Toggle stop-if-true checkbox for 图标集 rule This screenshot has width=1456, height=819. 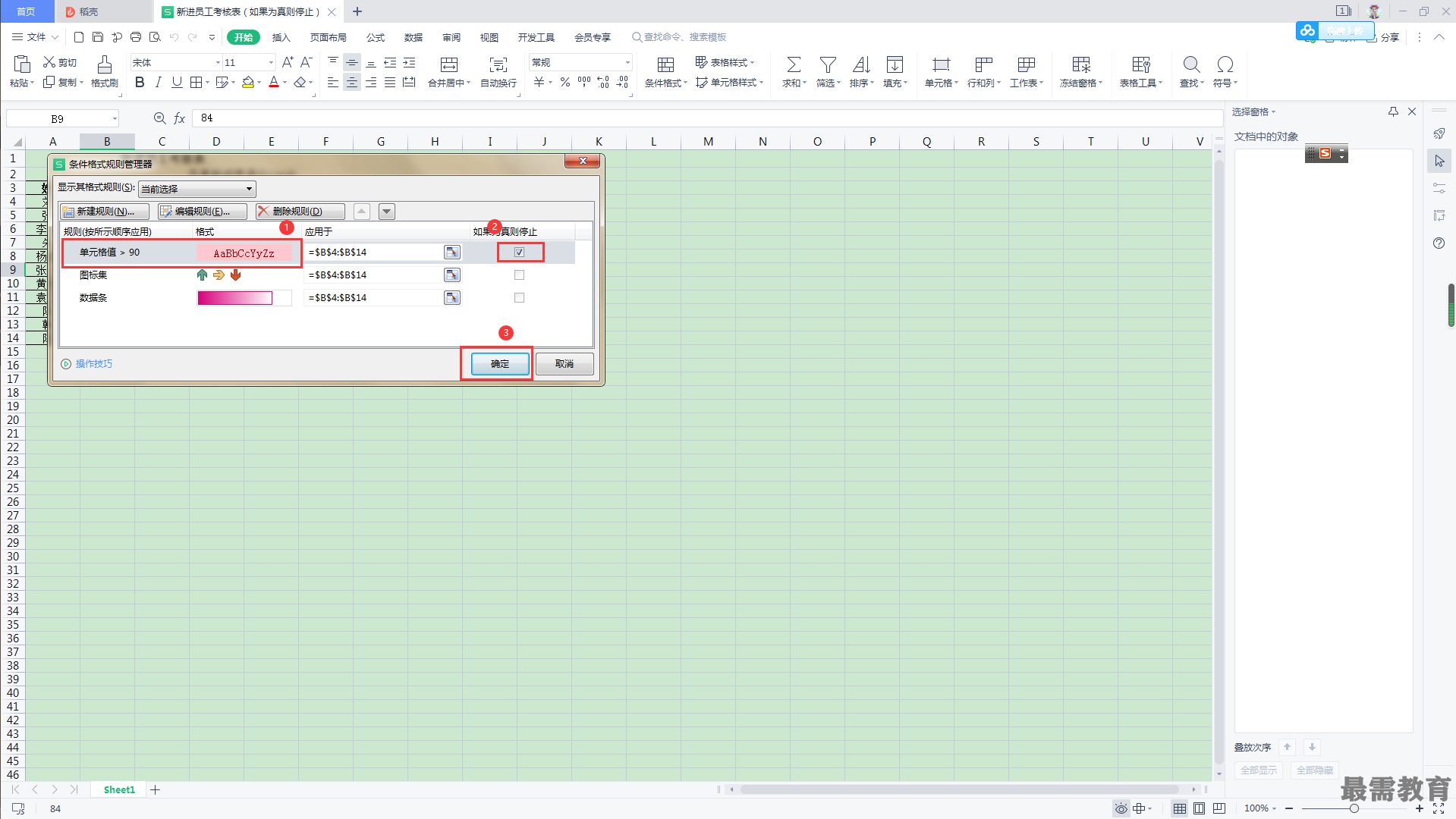pyautogui.click(x=520, y=275)
